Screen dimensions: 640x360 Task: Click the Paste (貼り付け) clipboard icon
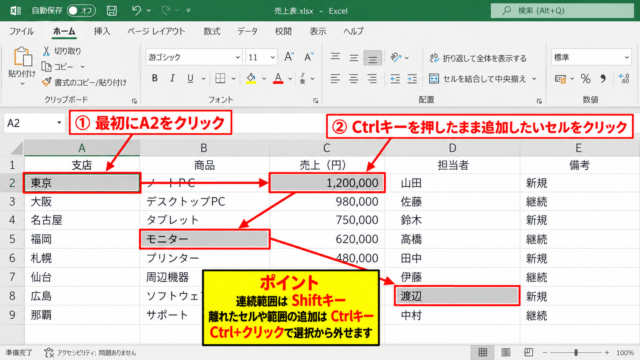pyautogui.click(x=23, y=57)
